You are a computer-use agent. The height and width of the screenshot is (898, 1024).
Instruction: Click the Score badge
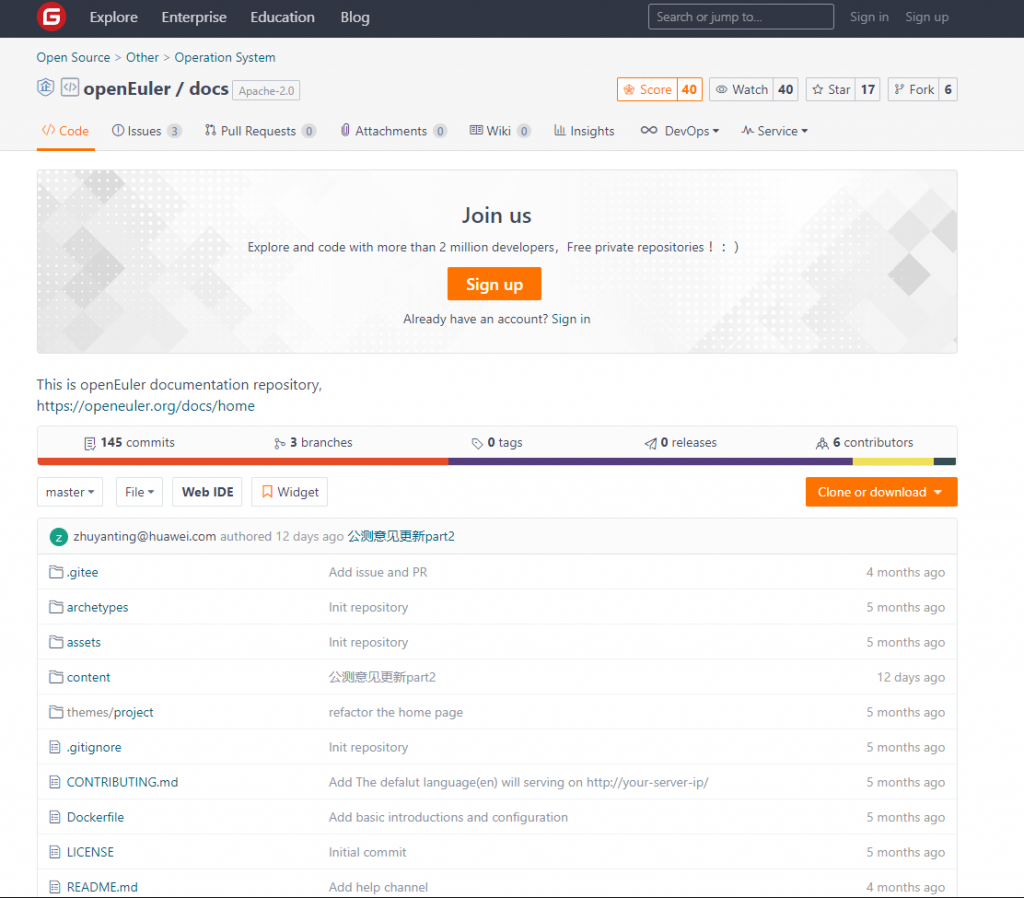647,90
